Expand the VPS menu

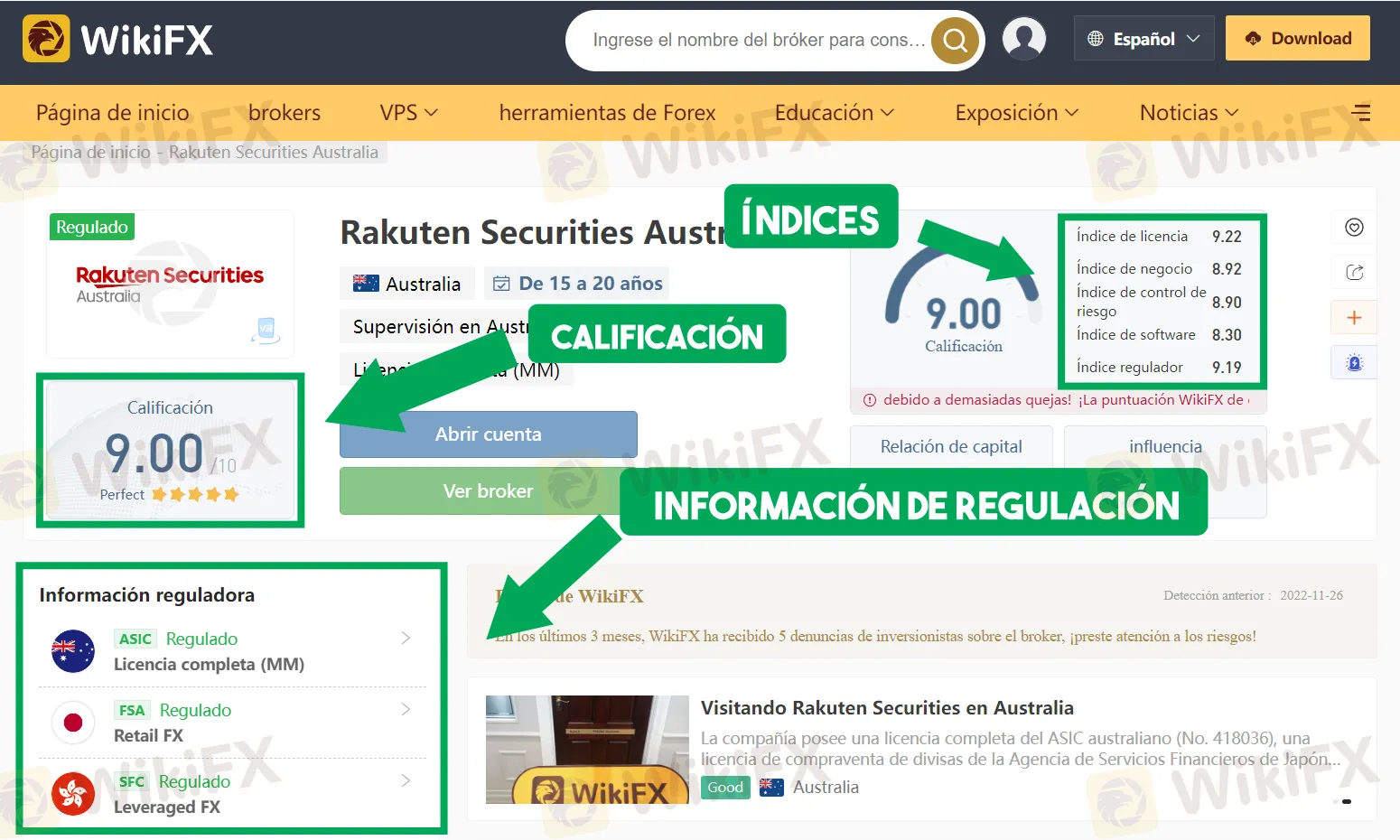[408, 113]
